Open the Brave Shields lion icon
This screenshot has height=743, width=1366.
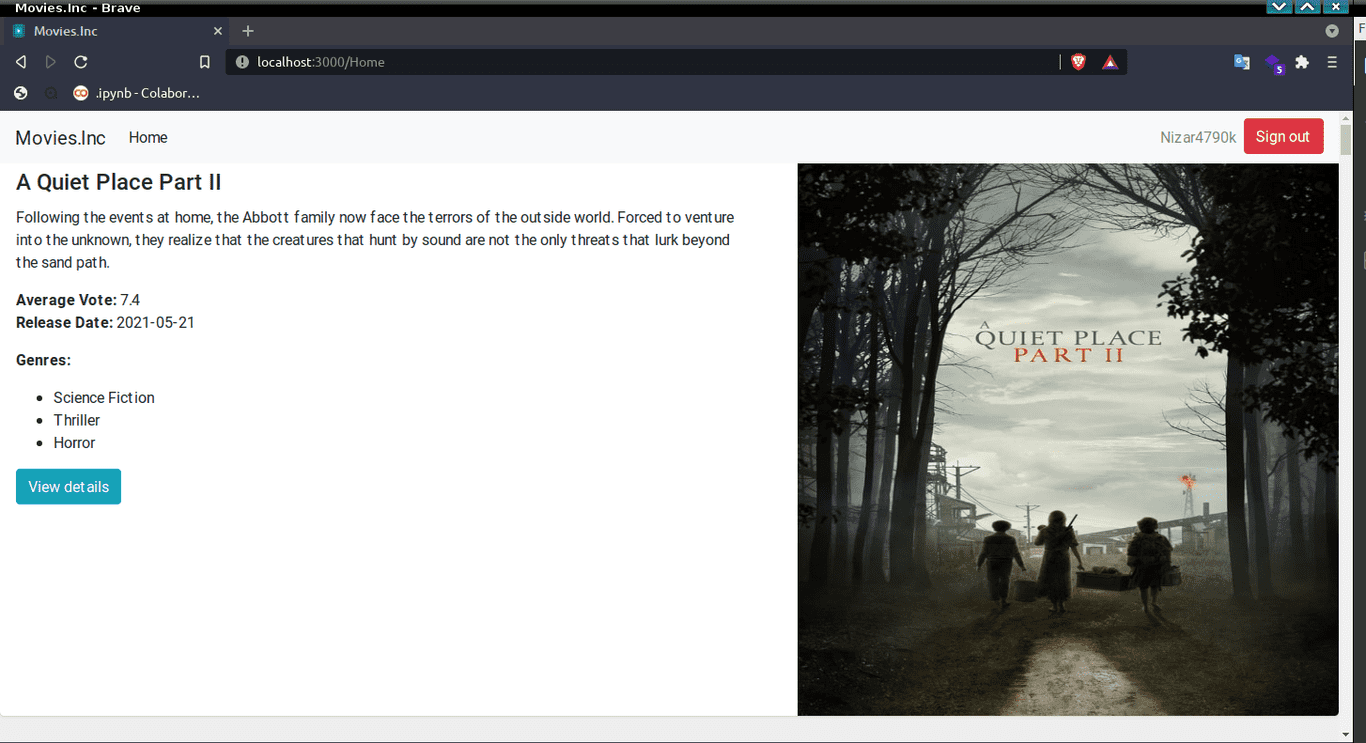[x=1078, y=62]
